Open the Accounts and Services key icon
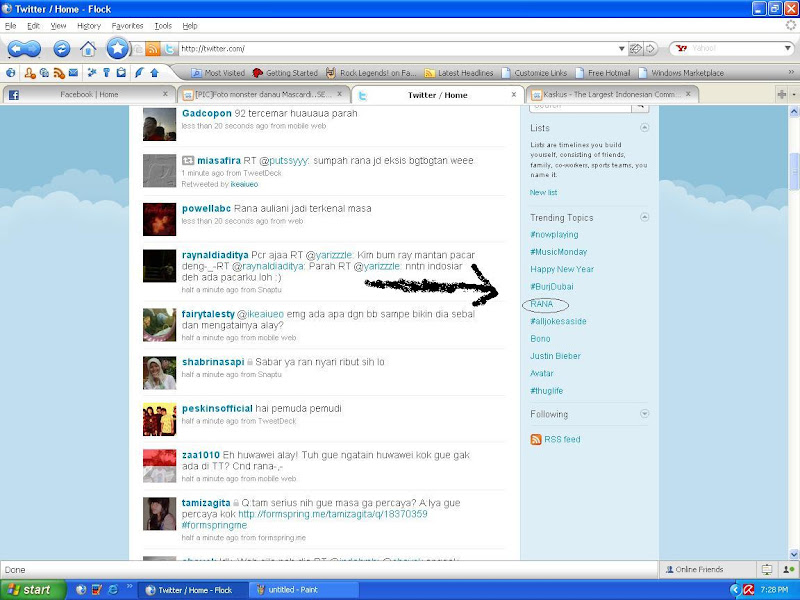This screenshot has width=800, height=600. point(107,73)
